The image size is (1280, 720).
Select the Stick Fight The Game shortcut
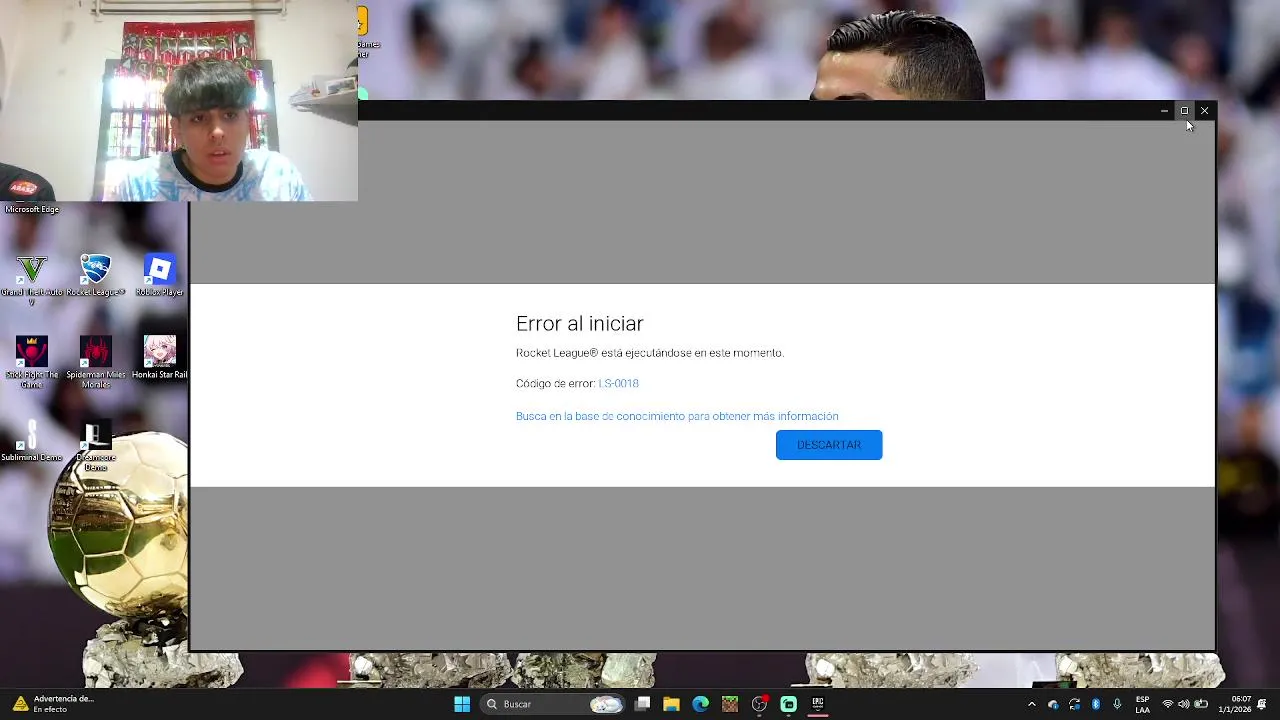click(31, 362)
